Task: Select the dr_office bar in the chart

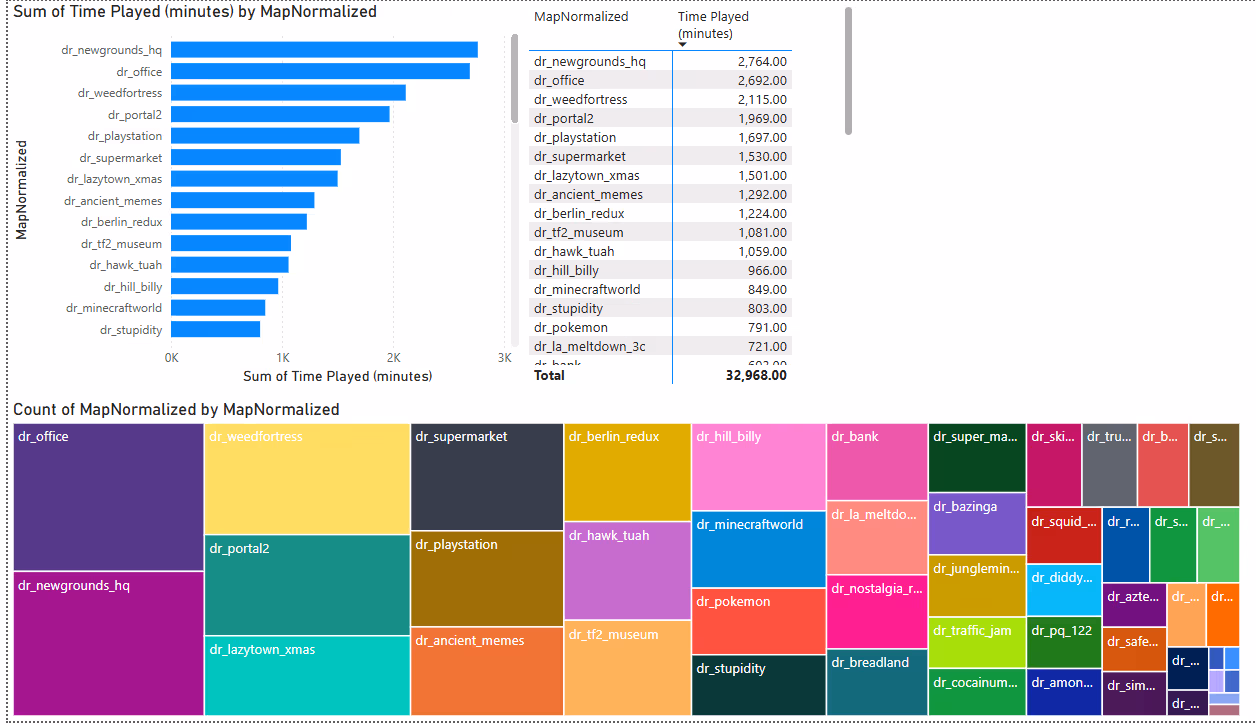Action: tap(321, 71)
